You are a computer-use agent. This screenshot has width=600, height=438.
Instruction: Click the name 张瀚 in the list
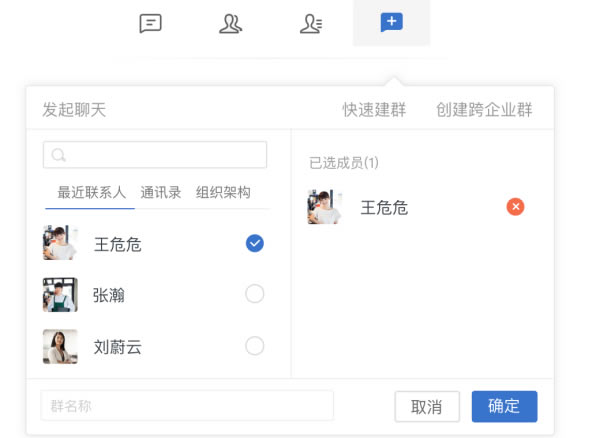[x=109, y=295]
